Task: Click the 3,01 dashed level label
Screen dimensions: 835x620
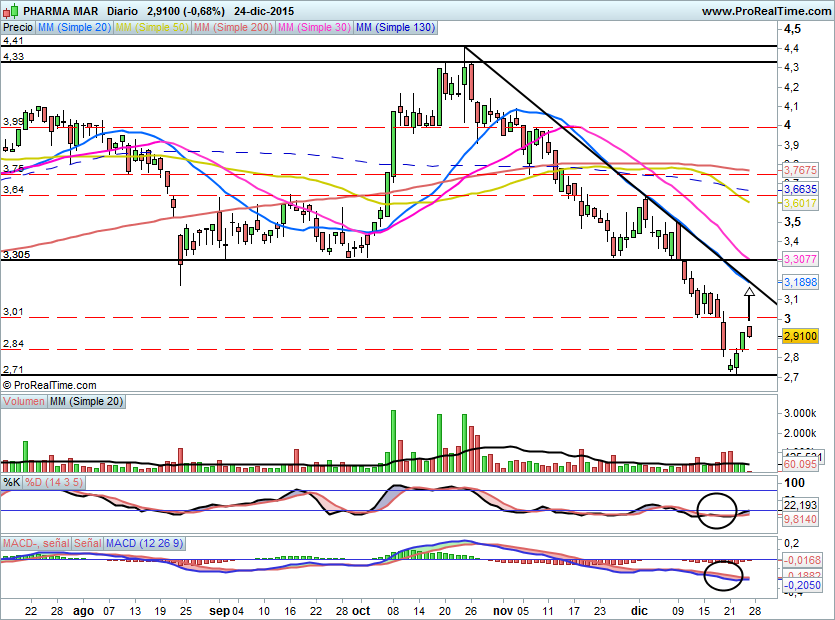Action: click(x=13, y=312)
